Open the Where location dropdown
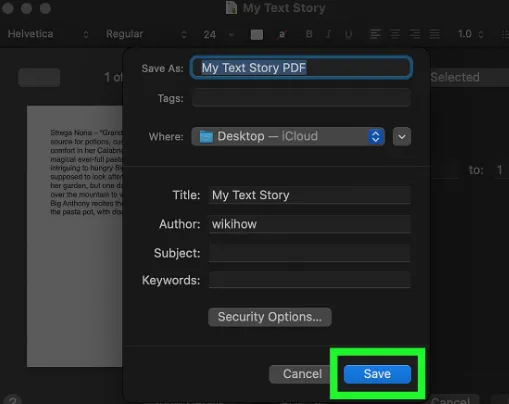The height and width of the screenshot is (404, 509). (288, 136)
